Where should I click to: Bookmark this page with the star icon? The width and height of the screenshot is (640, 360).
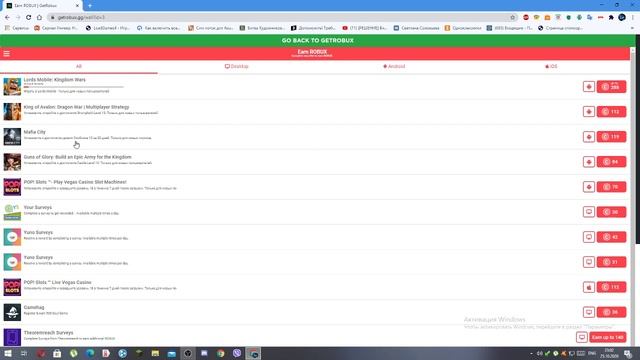(513, 18)
